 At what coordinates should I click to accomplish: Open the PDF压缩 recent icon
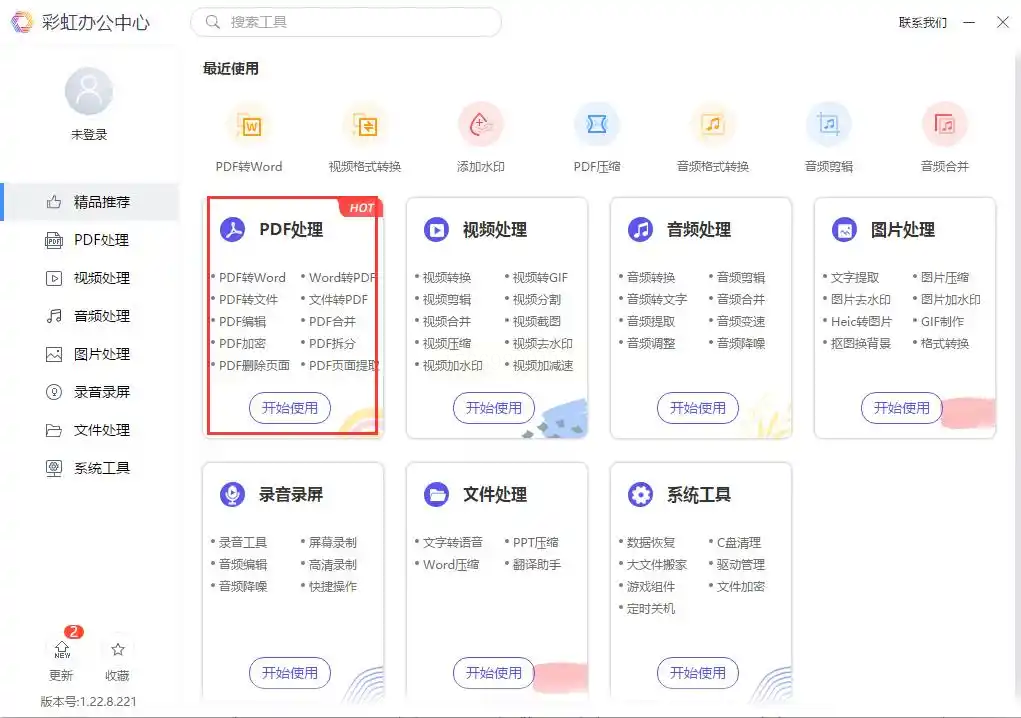596,124
